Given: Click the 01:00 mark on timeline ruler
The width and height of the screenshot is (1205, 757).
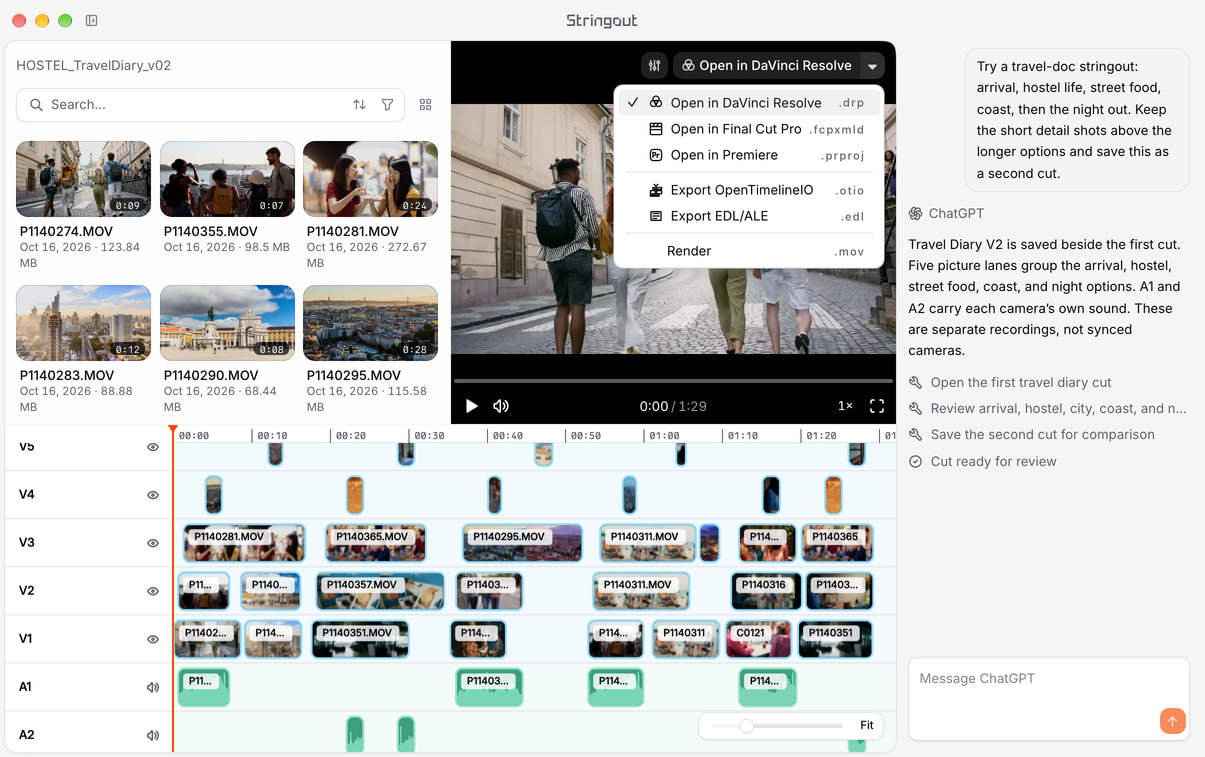Looking at the screenshot, I should [x=664, y=436].
